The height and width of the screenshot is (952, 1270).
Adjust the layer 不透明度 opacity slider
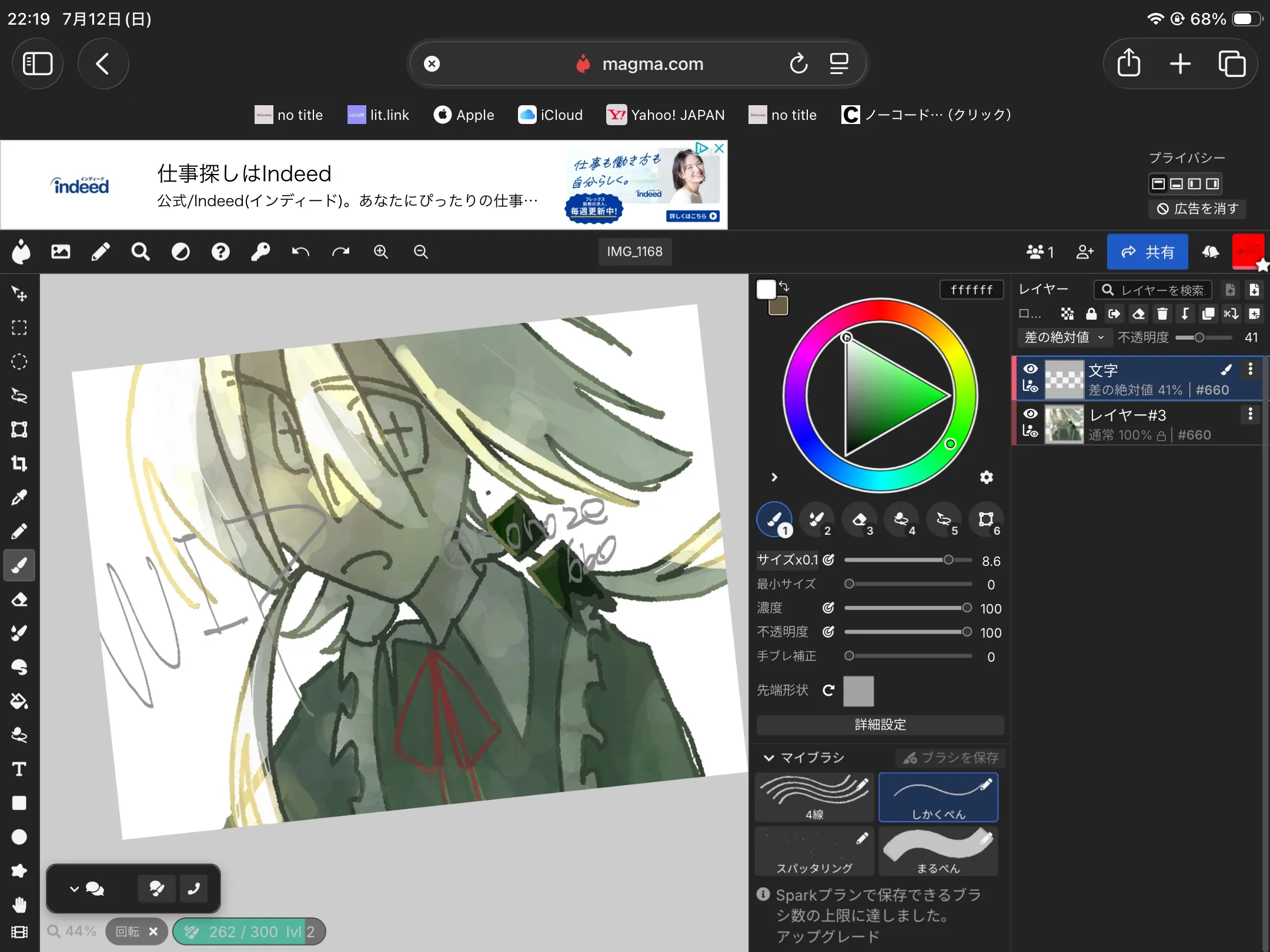tap(1203, 337)
